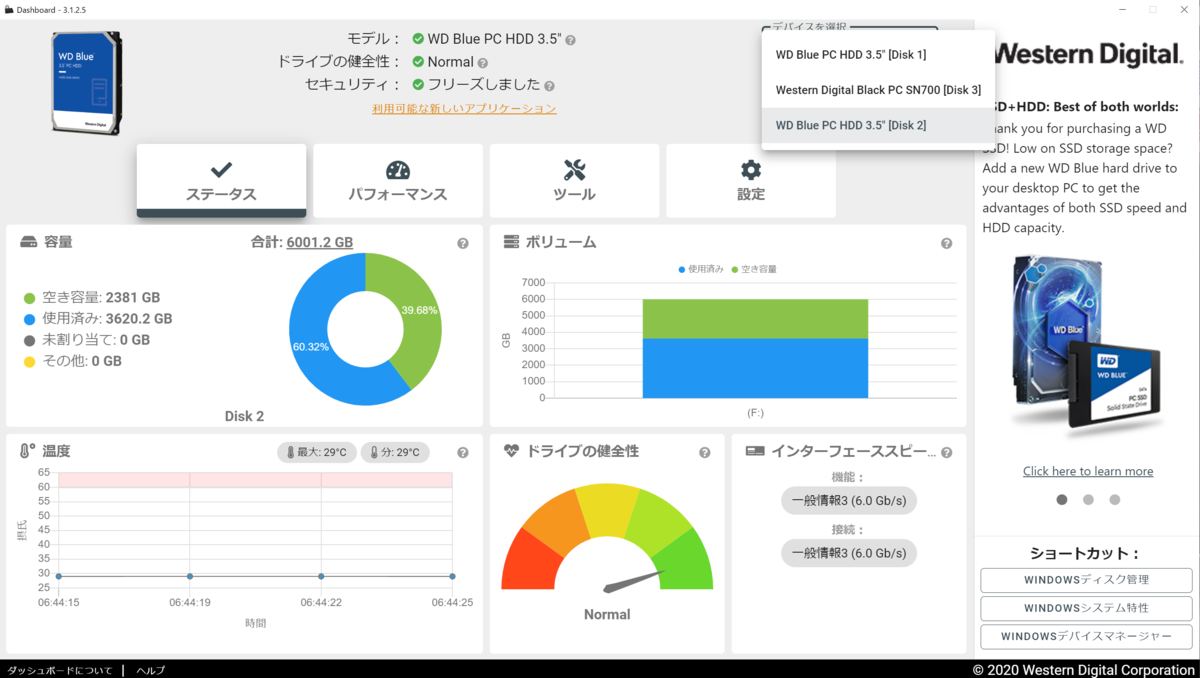Screen dimensions: 1200x678
Task: Click the blue used-space bar for F:
Action: (755, 368)
